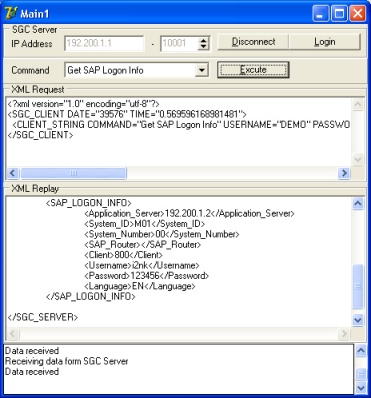Decrease port number with down spinner arrow
This screenshot has height=398, width=371.
pos(203,47)
